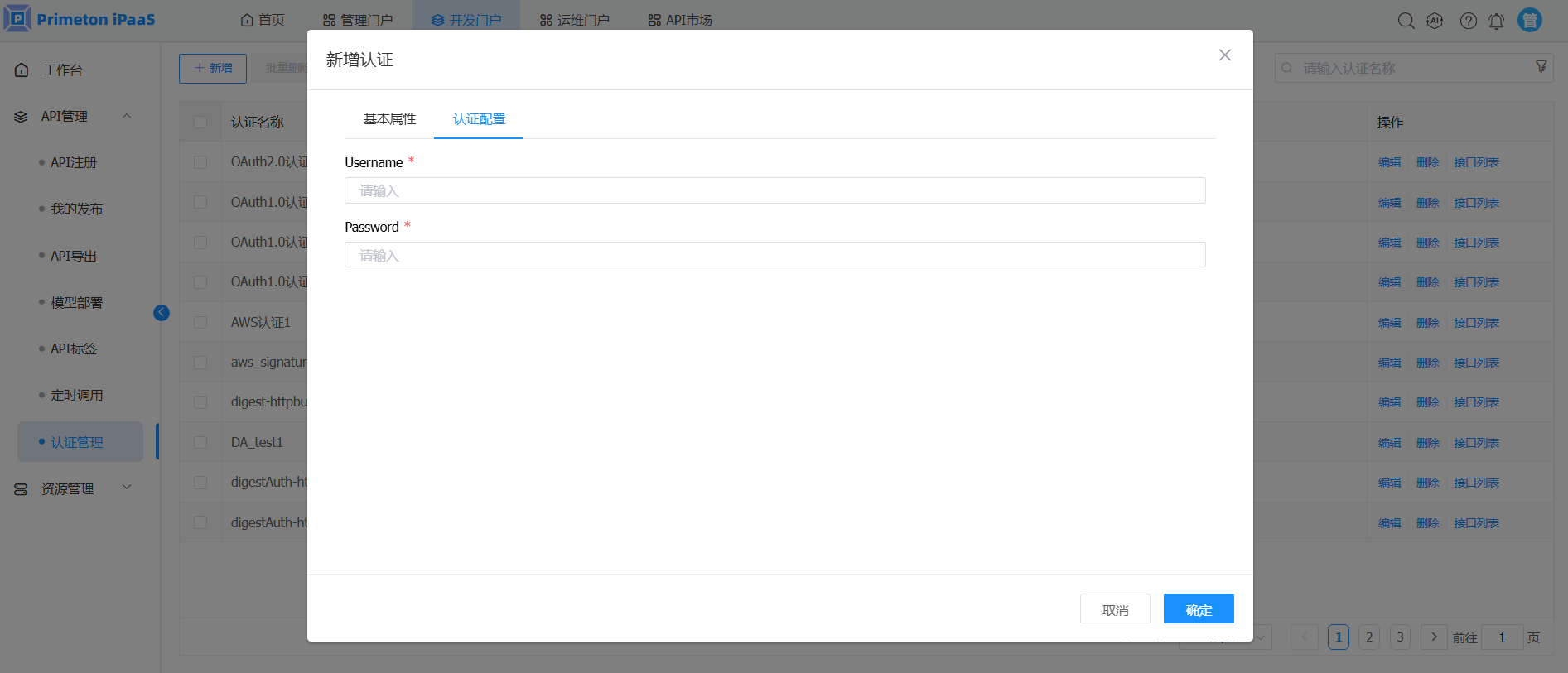Image resolution: width=1568 pixels, height=673 pixels.
Task: Open the help question mark icon
Action: (1468, 21)
